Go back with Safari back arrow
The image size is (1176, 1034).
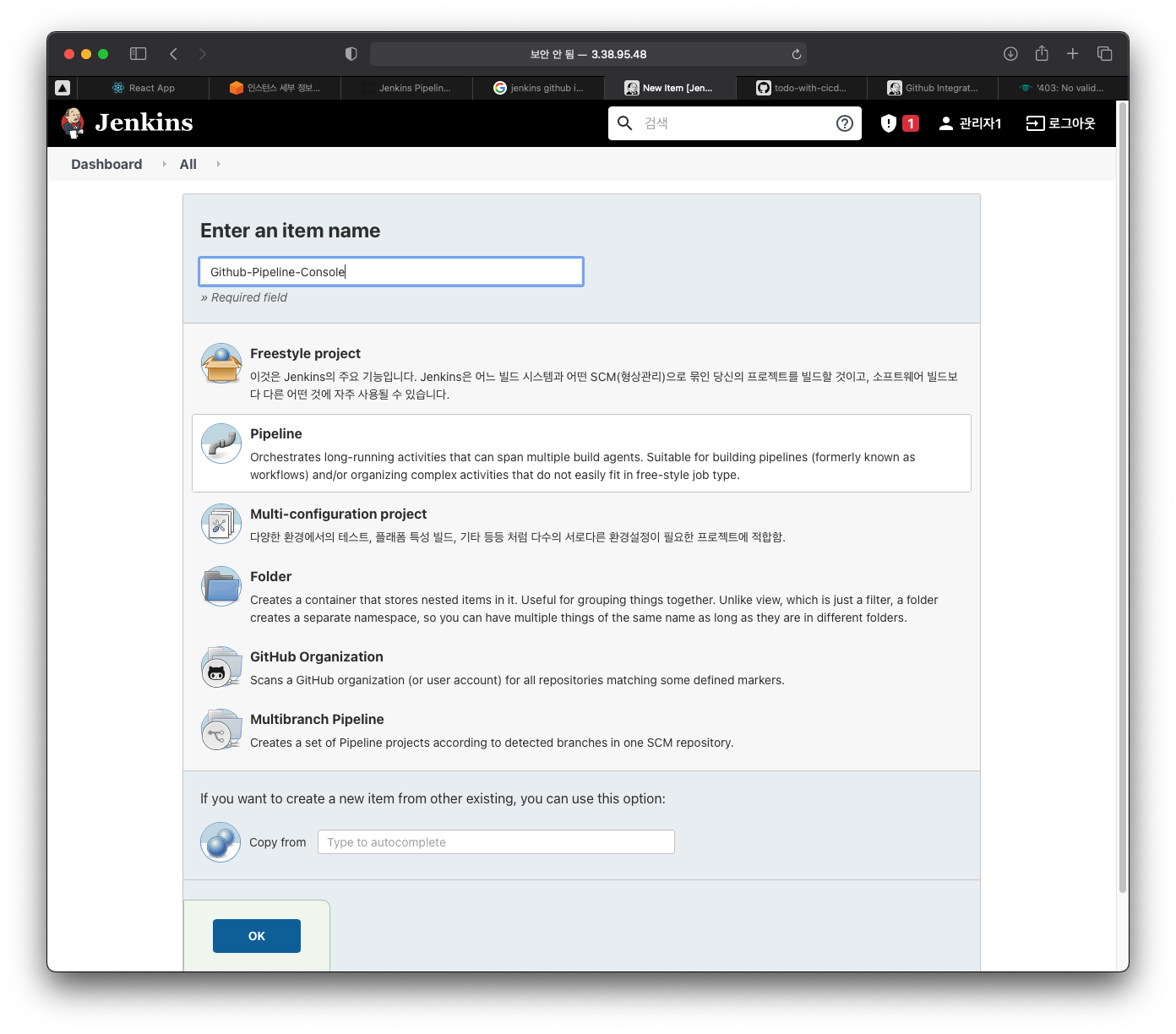(173, 54)
